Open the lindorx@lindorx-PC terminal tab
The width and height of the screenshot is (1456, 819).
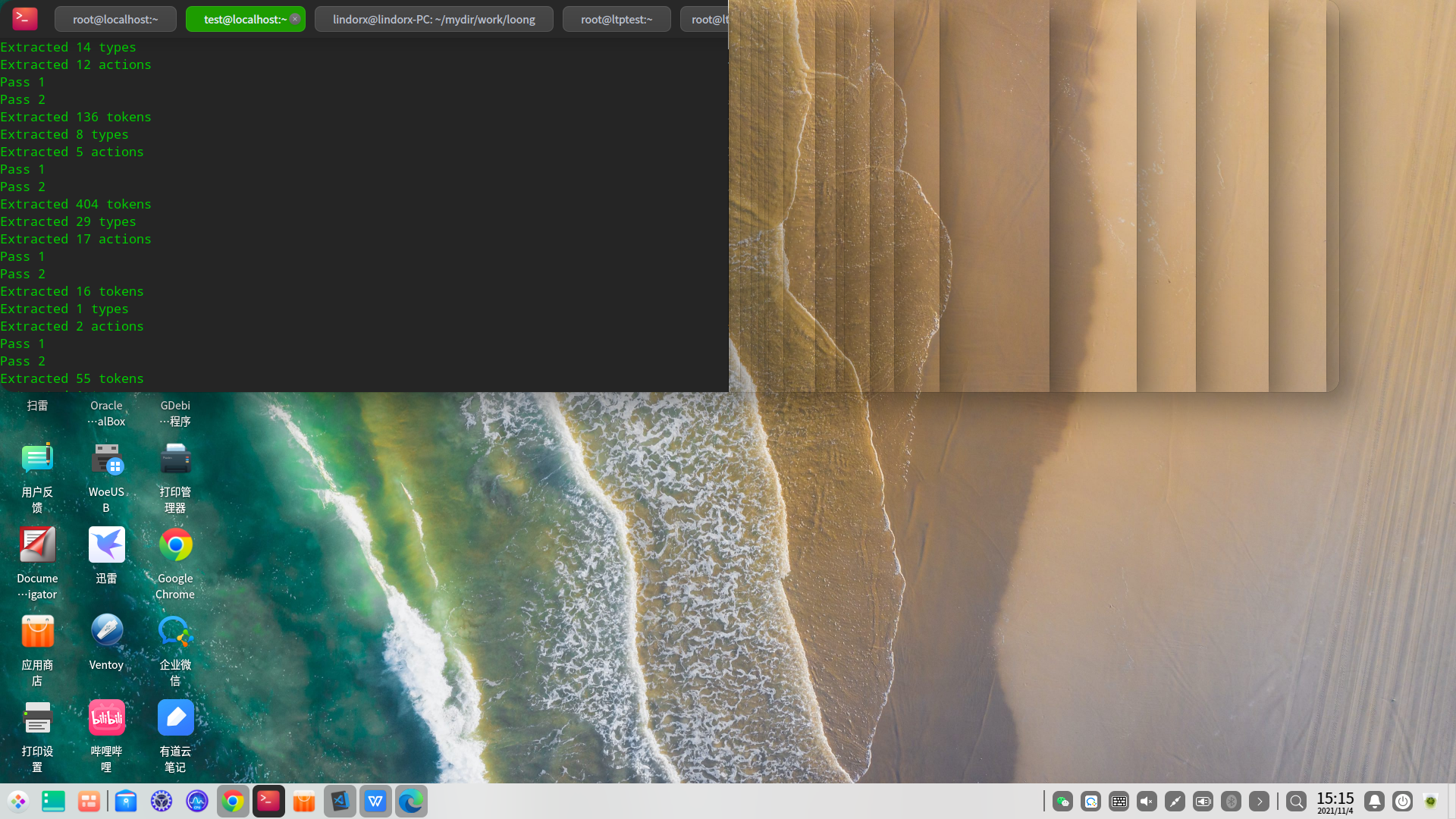(434, 19)
